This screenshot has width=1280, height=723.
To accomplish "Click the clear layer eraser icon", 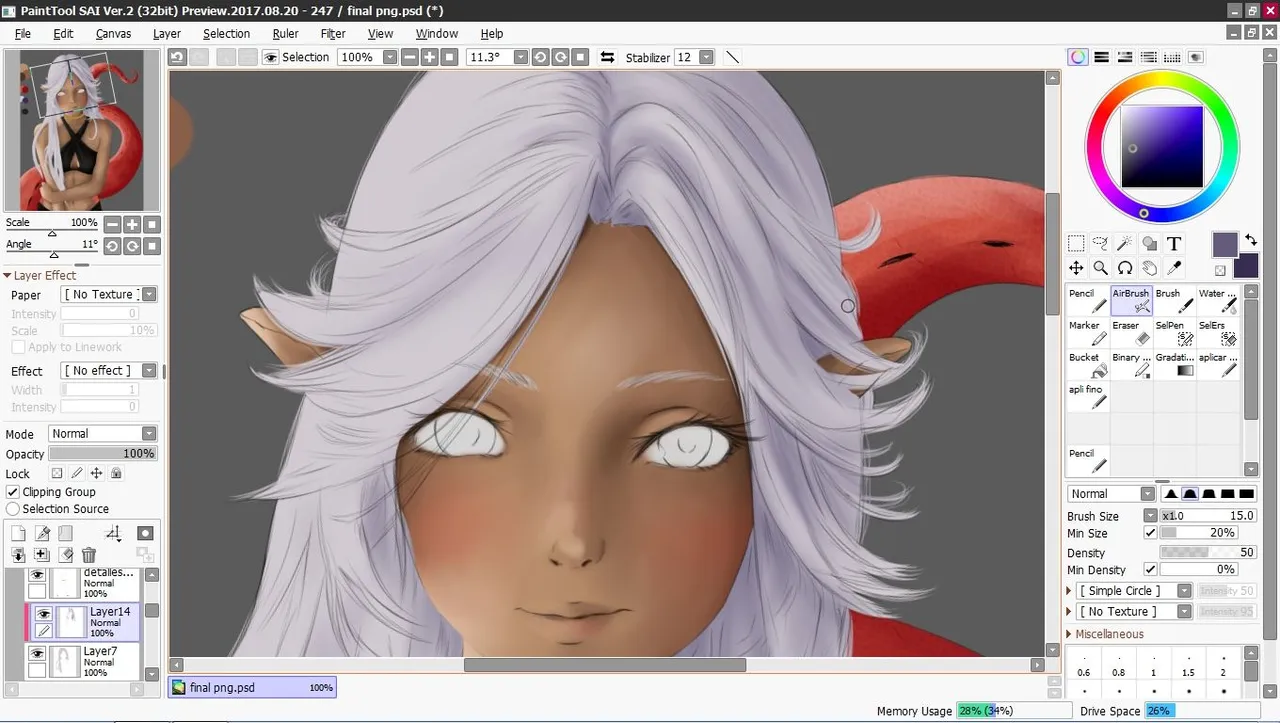I will pyautogui.click(x=66, y=555).
